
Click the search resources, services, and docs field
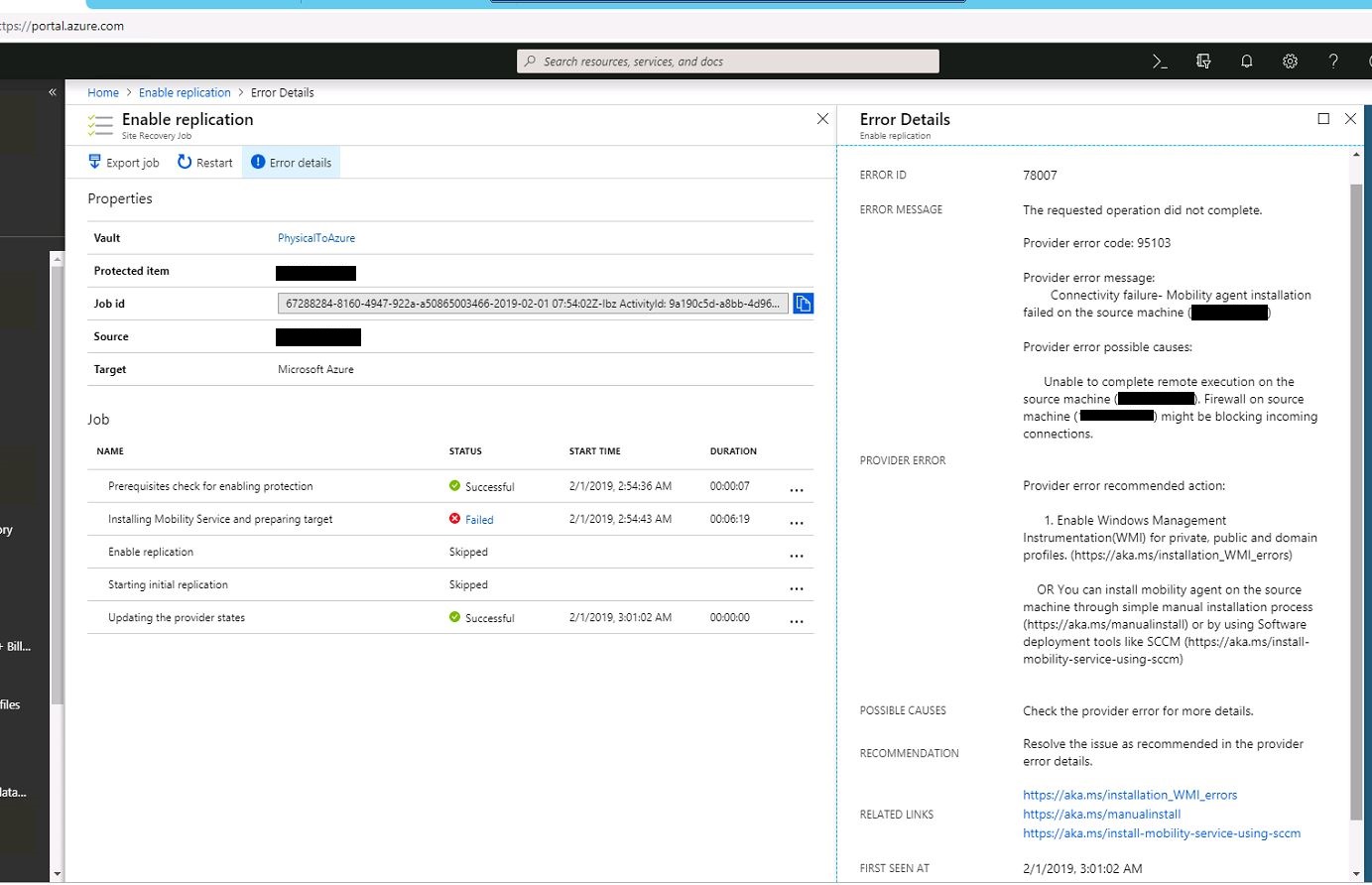click(728, 62)
